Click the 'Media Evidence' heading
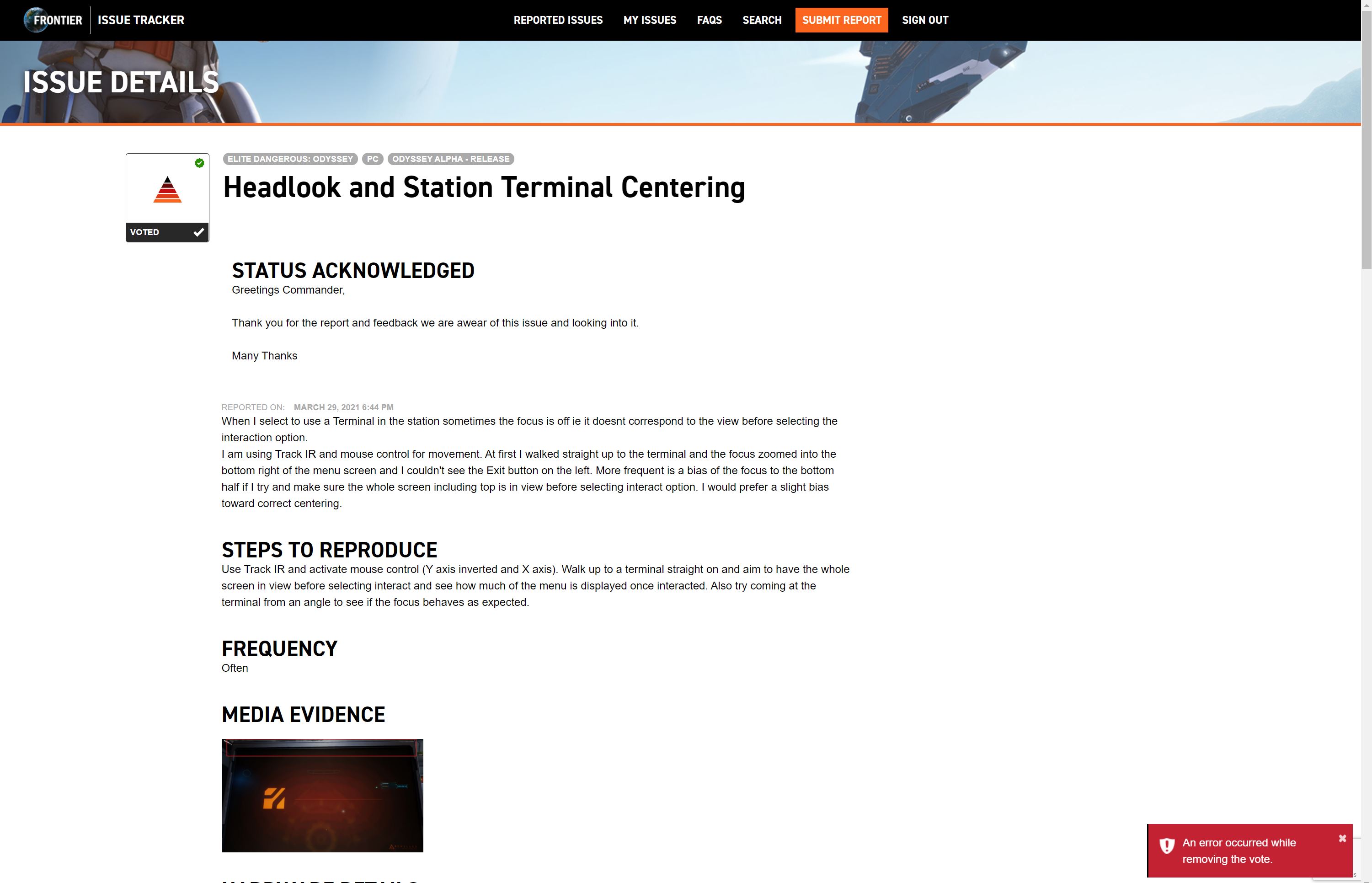Image resolution: width=1372 pixels, height=883 pixels. [x=303, y=714]
